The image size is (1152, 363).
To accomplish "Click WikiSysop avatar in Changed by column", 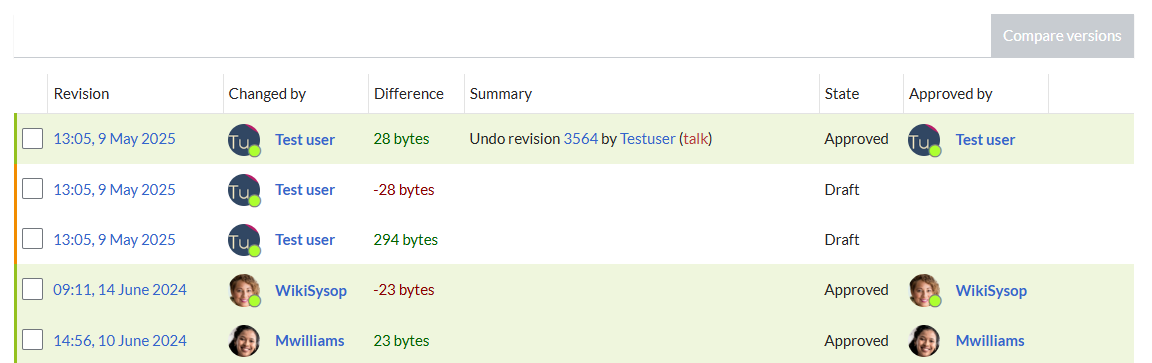I will 244,290.
